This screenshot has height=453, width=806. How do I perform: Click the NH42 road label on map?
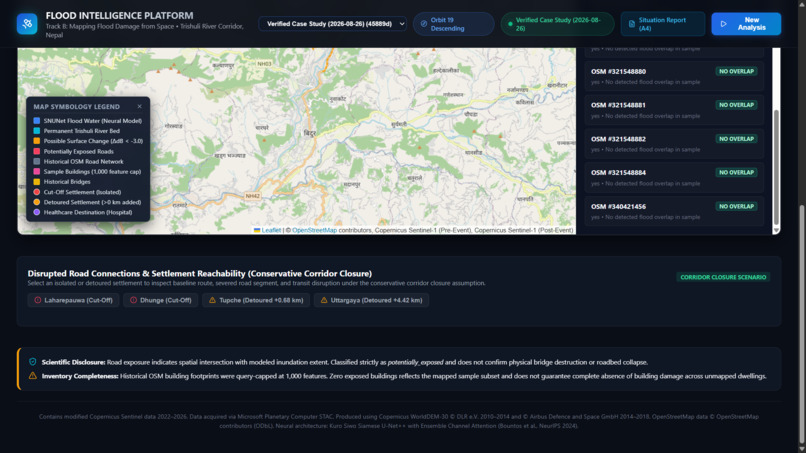click(x=252, y=196)
